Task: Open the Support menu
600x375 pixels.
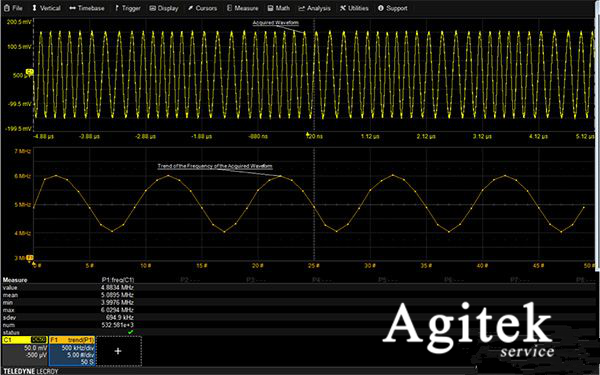Action: tap(393, 8)
